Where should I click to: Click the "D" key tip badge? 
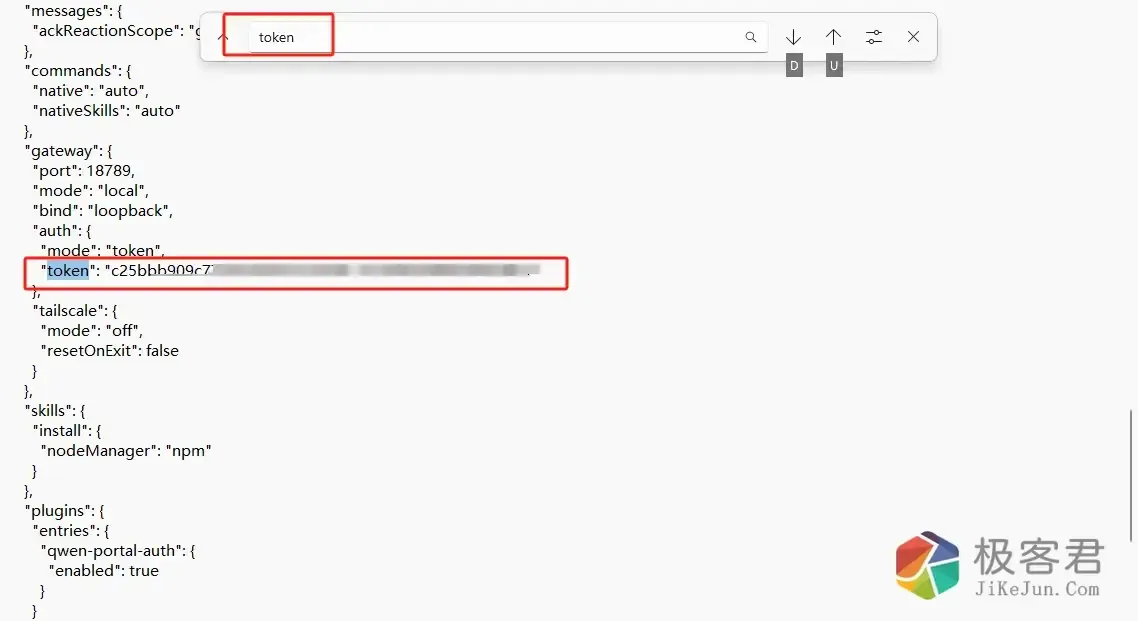(794, 66)
